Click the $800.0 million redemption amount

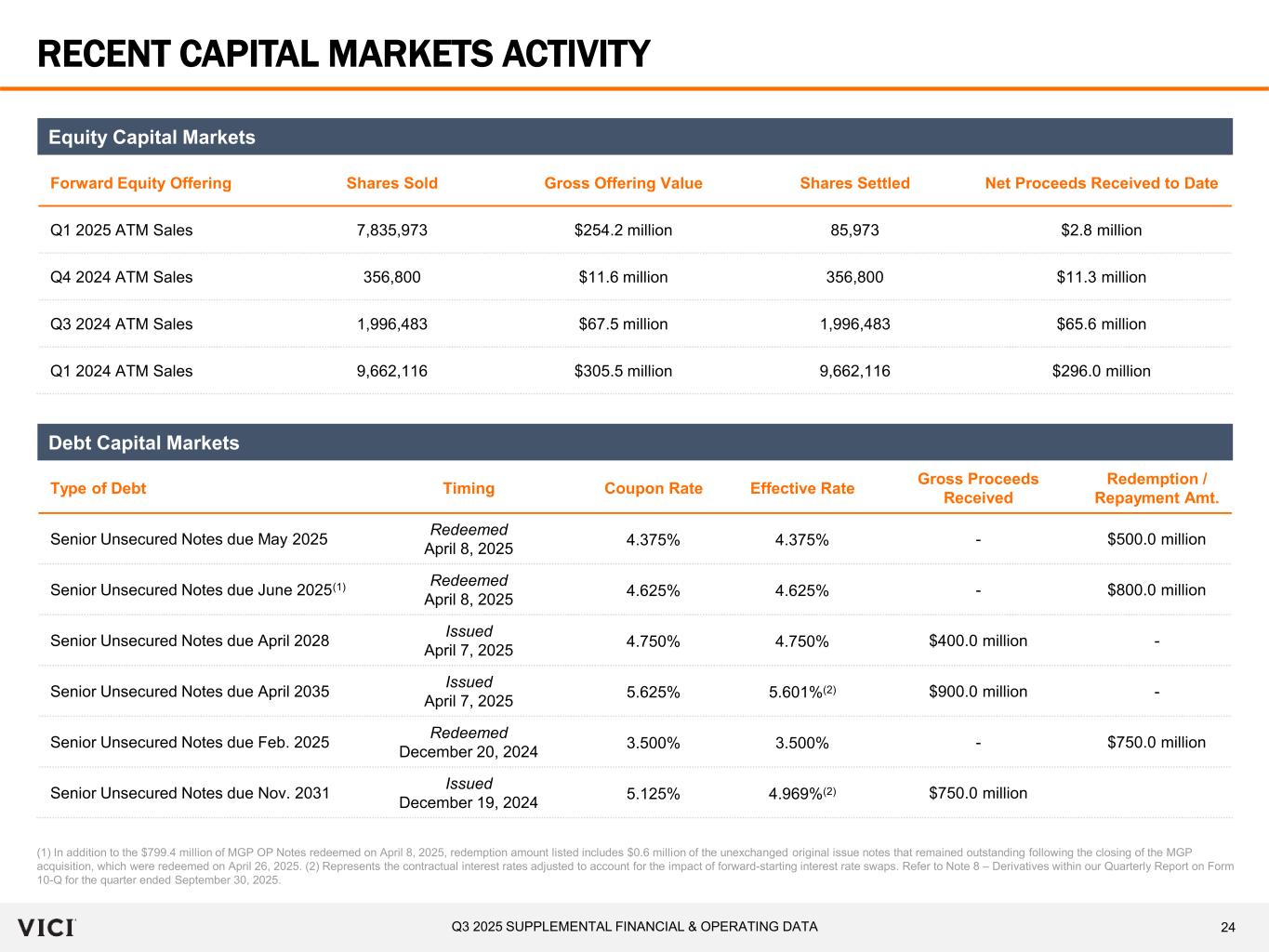[x=1157, y=590]
